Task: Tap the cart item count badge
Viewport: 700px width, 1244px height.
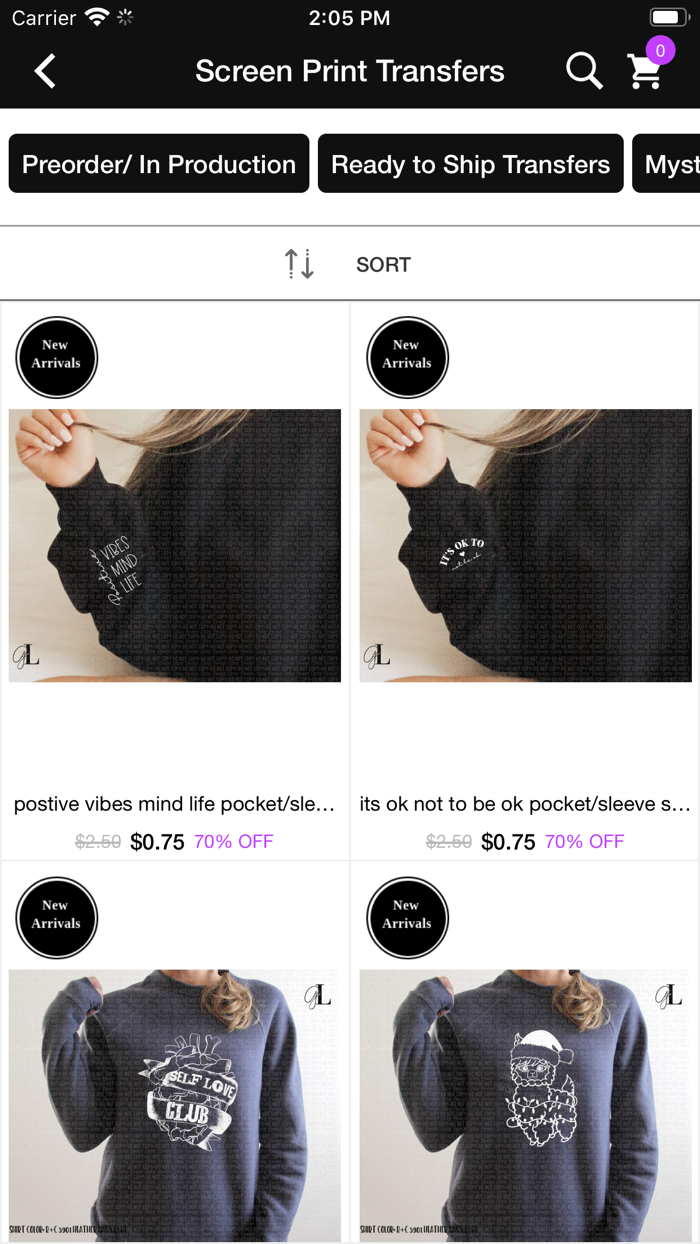Action: (660, 50)
